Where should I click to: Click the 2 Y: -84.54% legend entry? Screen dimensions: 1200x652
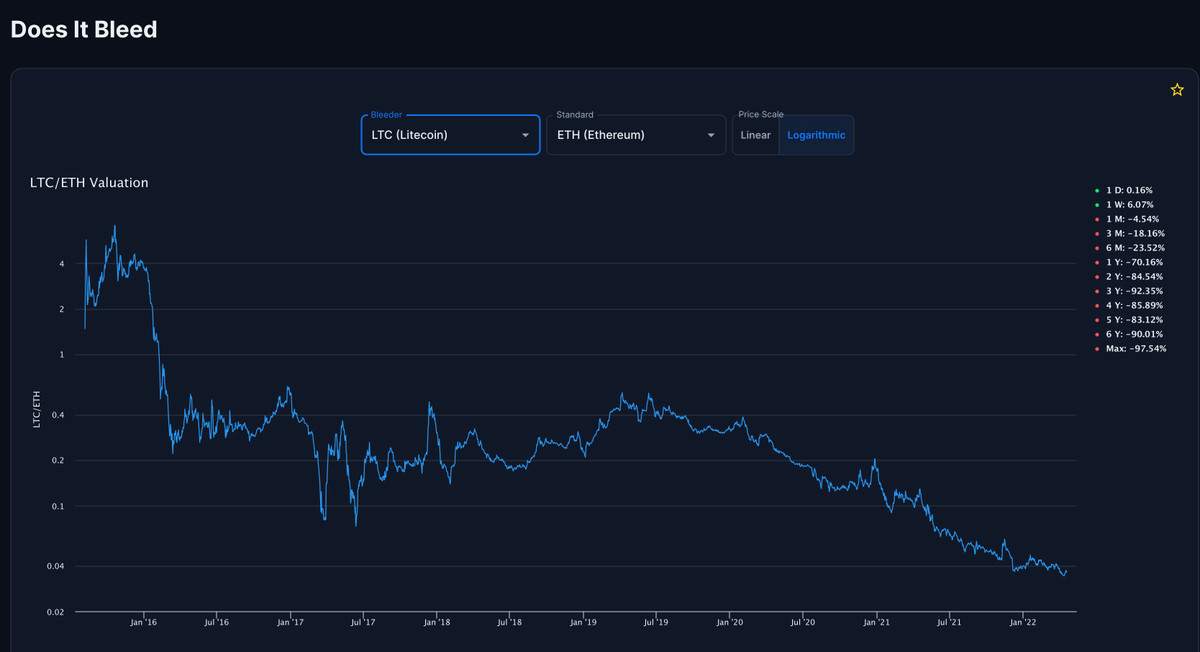[1135, 276]
